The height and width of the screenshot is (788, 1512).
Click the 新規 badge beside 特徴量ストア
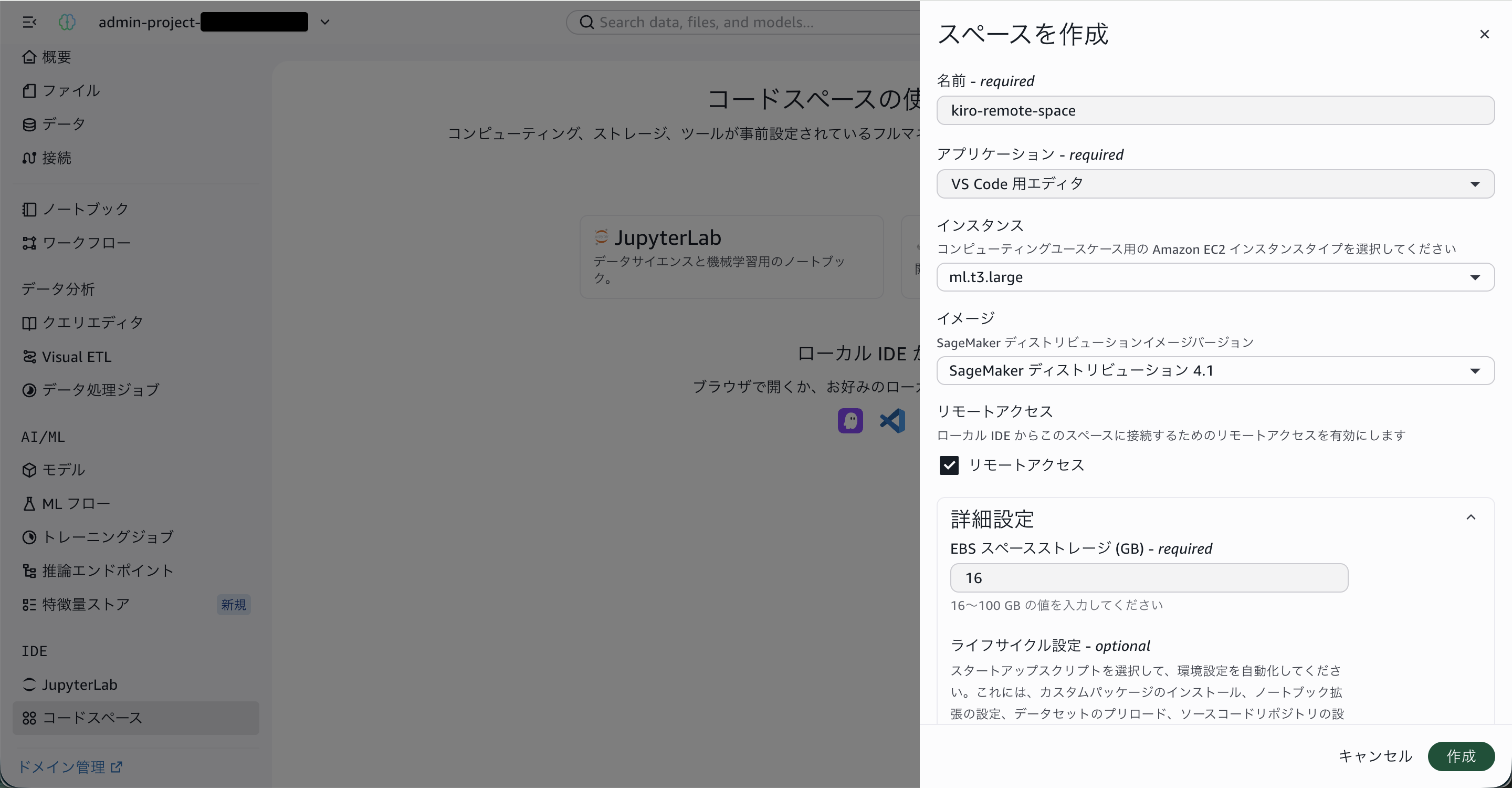coord(234,604)
